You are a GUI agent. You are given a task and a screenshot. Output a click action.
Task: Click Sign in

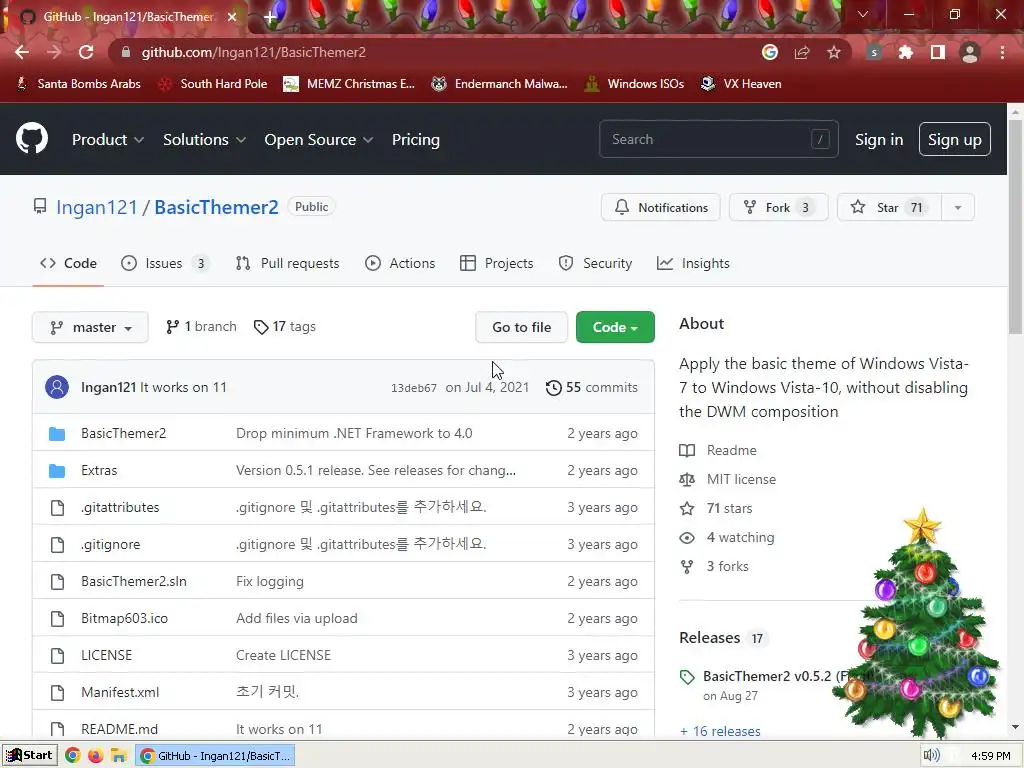(x=879, y=140)
